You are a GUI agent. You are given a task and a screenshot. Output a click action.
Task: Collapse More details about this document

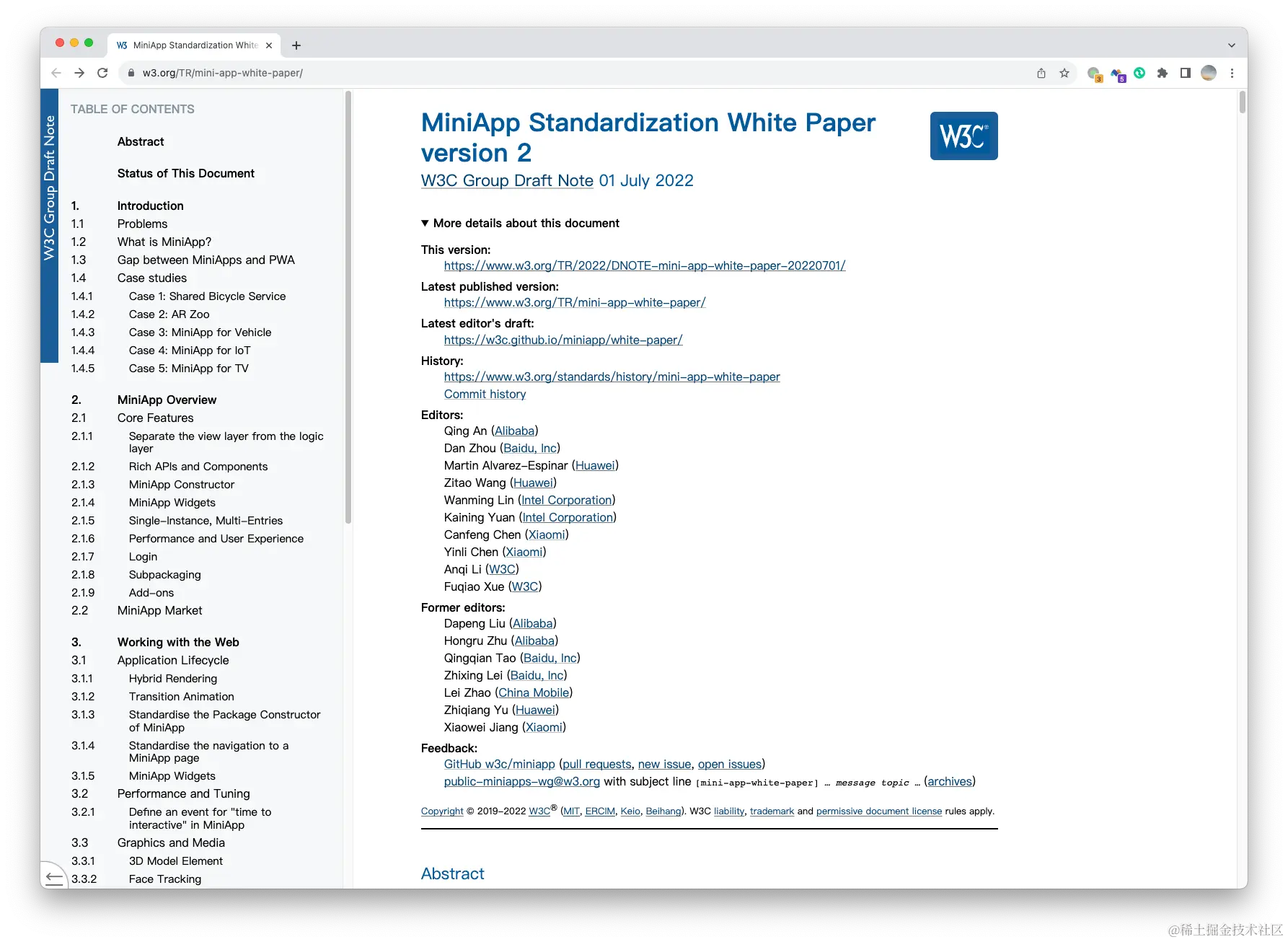pyautogui.click(x=520, y=224)
